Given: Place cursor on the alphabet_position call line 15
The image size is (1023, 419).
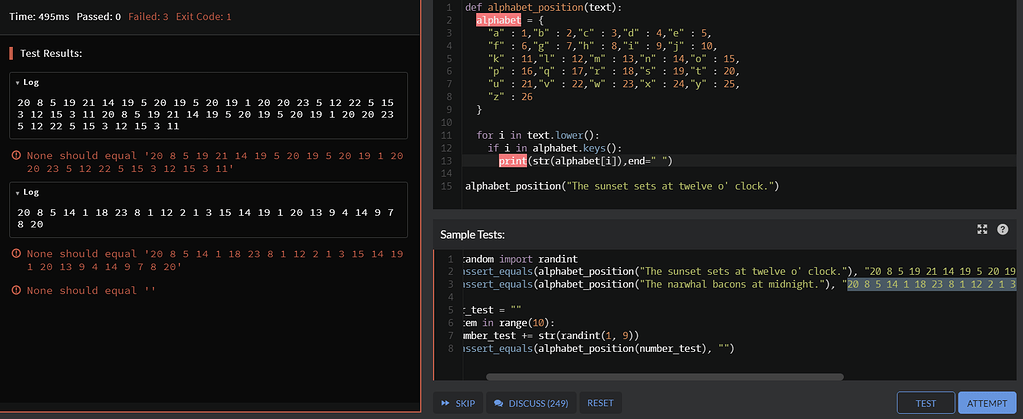Looking at the screenshot, I should 620,186.
